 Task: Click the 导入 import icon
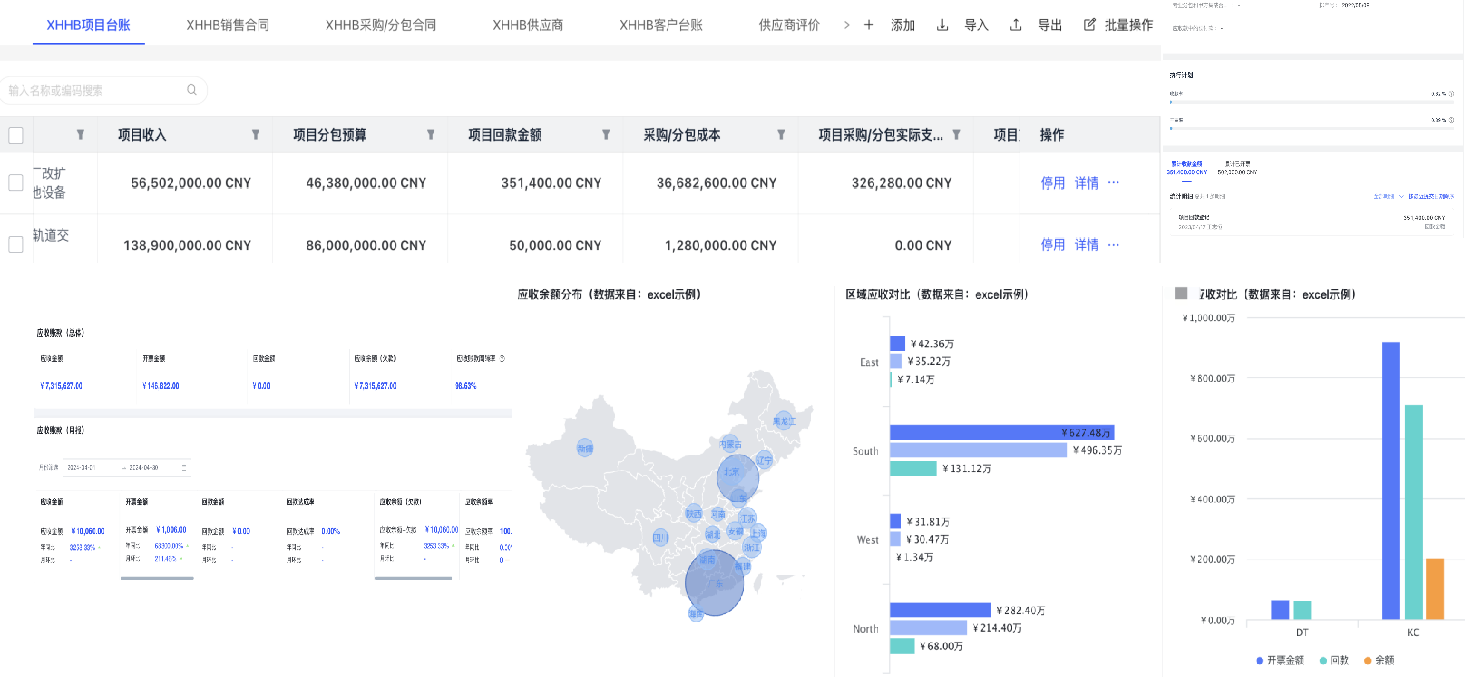(x=942, y=25)
